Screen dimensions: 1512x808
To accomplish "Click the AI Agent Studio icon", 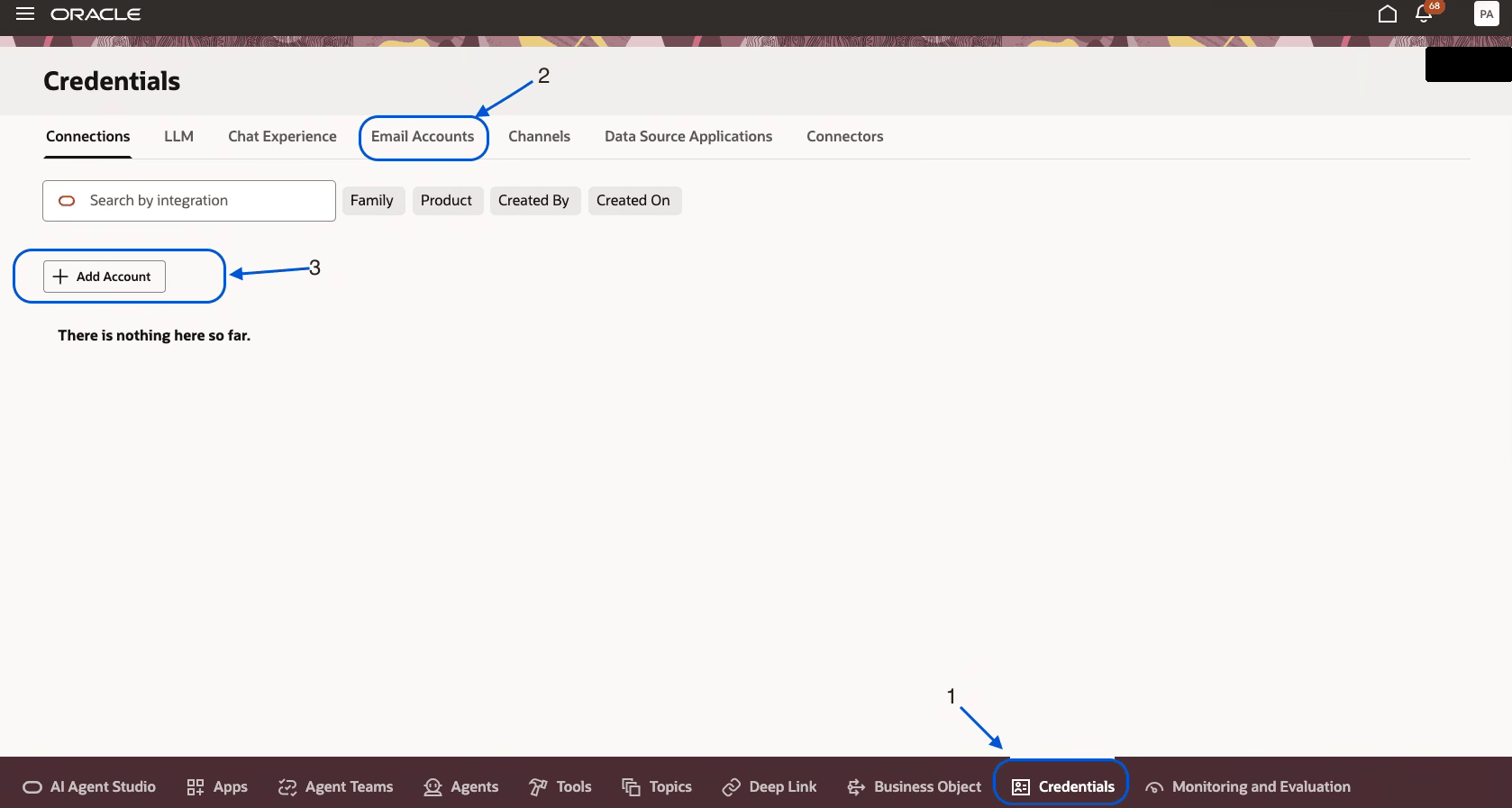I will (x=32, y=787).
